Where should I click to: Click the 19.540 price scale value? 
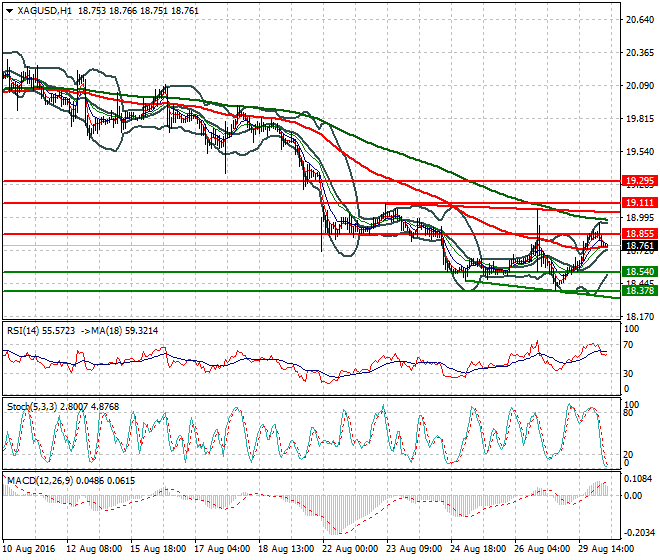tap(640, 152)
